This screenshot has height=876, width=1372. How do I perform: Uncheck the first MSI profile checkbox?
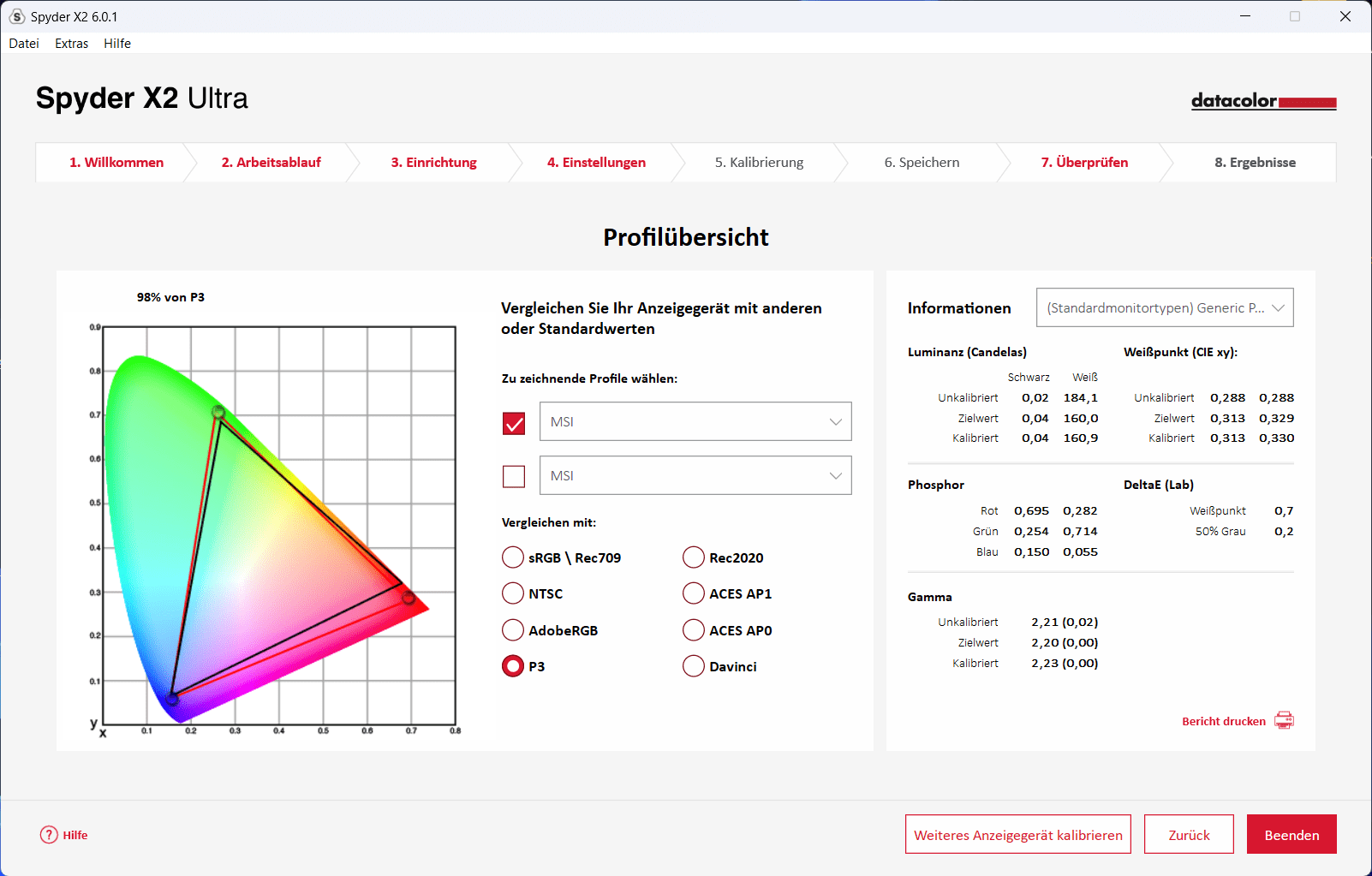514,422
